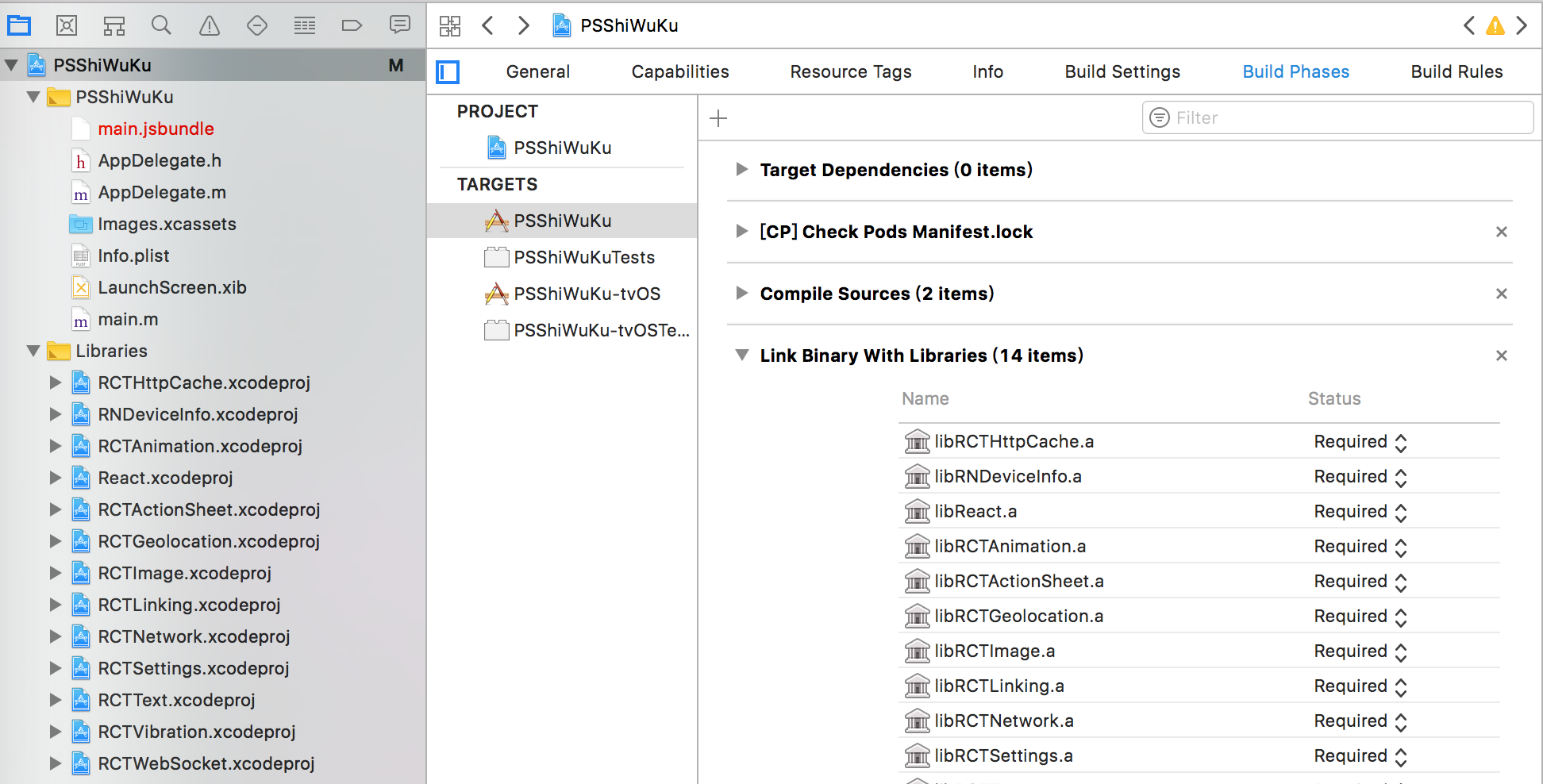The height and width of the screenshot is (784, 1543).
Task: Change status of libRCTSettings.a from Required
Action: (1360, 756)
